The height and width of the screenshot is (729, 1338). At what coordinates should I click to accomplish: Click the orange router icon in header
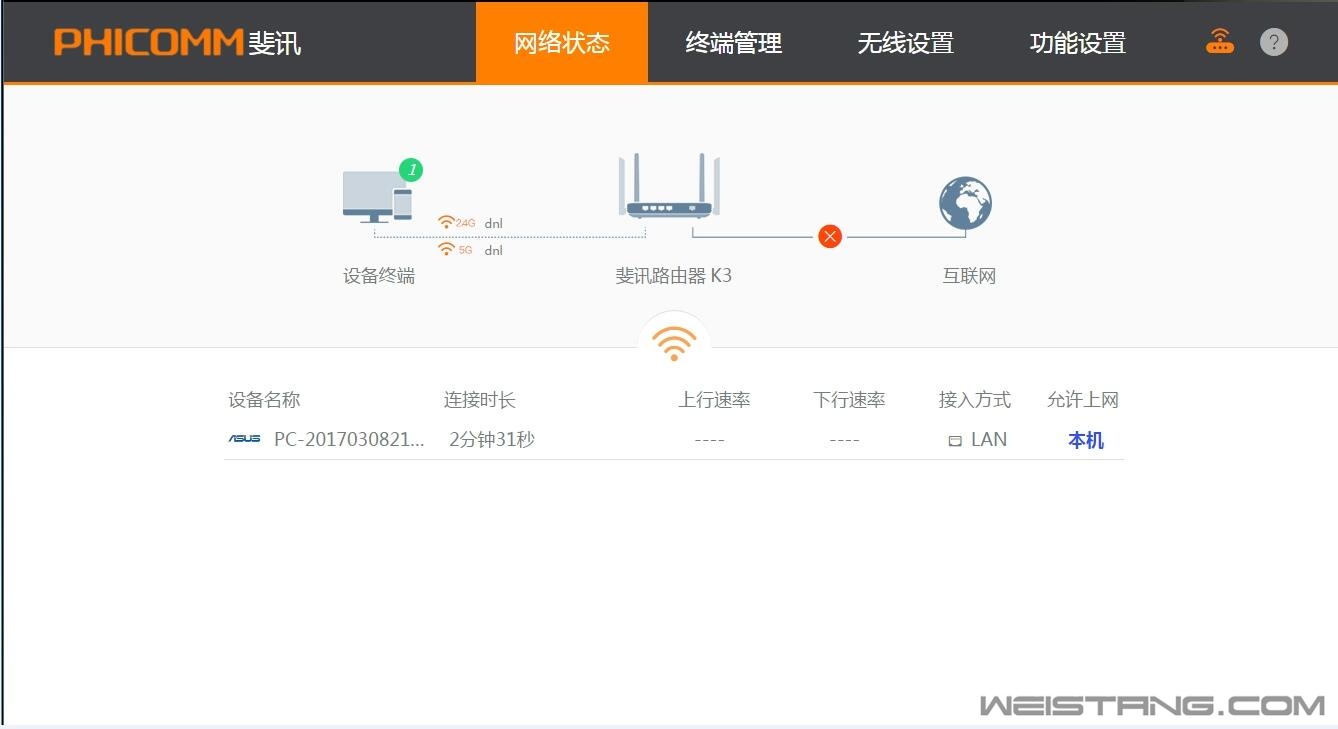1220,42
